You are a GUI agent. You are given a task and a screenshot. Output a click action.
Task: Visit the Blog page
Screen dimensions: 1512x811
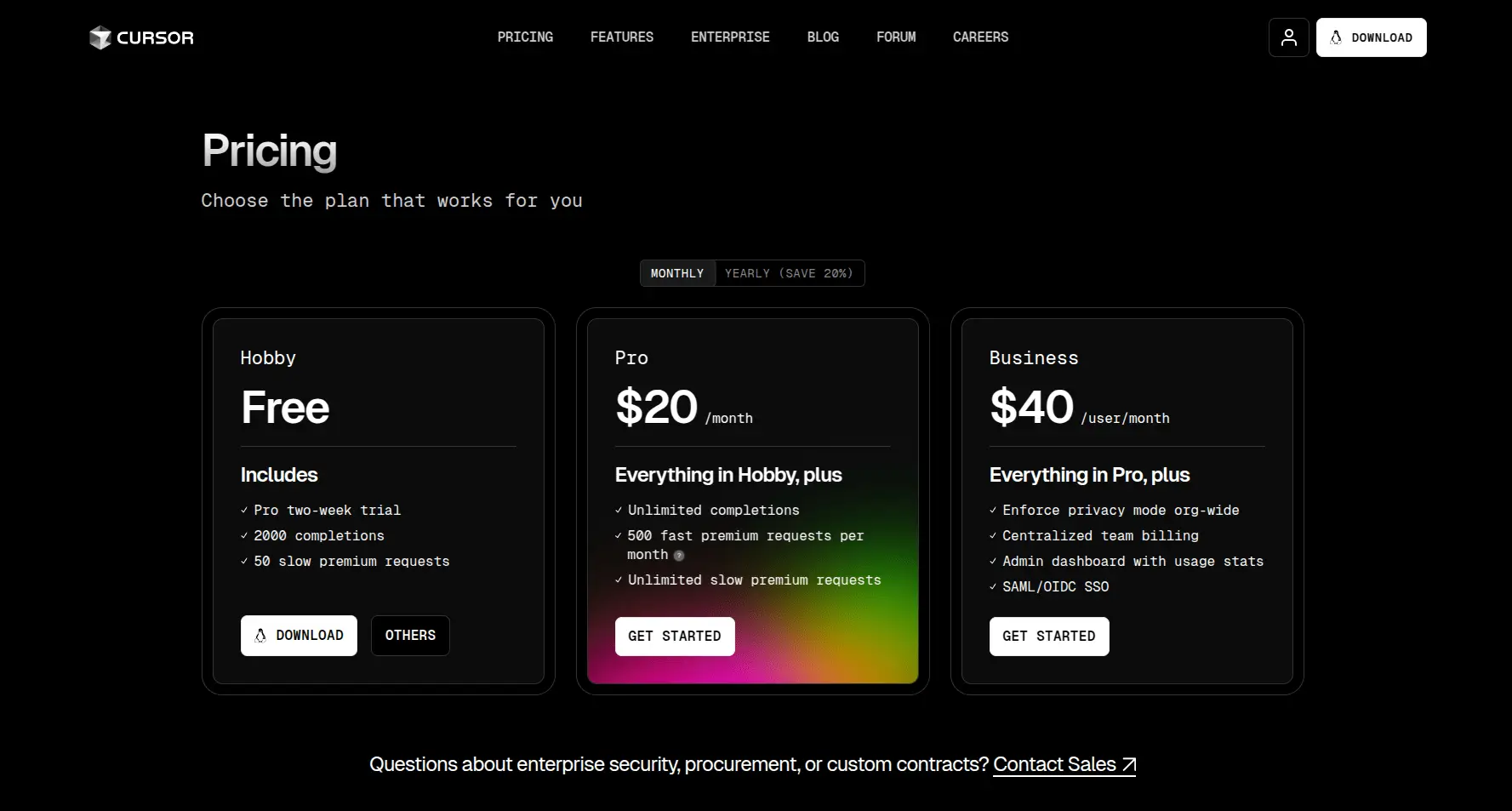tap(823, 37)
